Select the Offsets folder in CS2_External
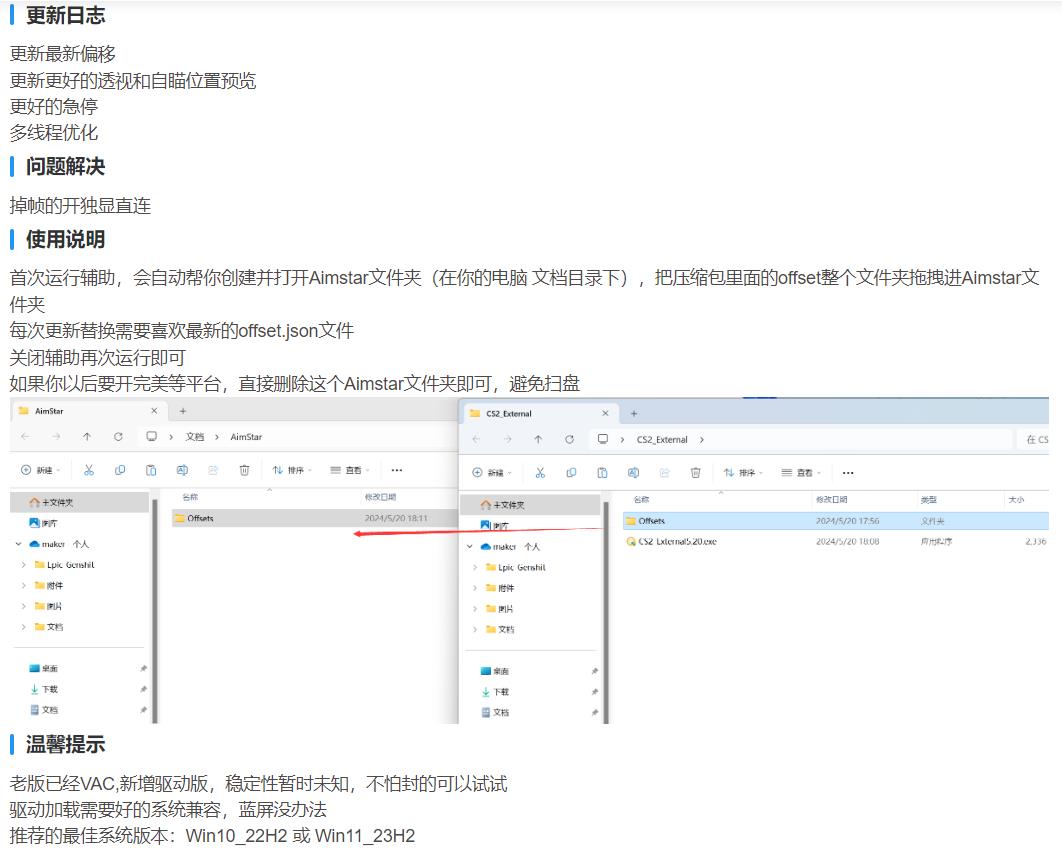The height and width of the screenshot is (855, 1062). (x=651, y=521)
